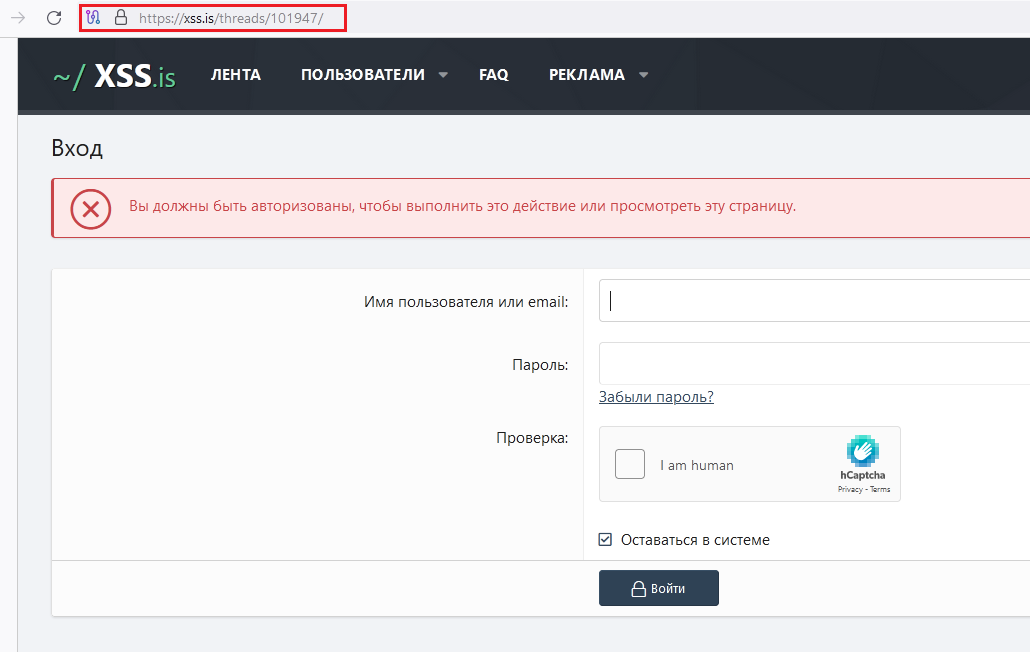Click the hCaptcha logo
The image size is (1030, 652).
click(x=862, y=450)
